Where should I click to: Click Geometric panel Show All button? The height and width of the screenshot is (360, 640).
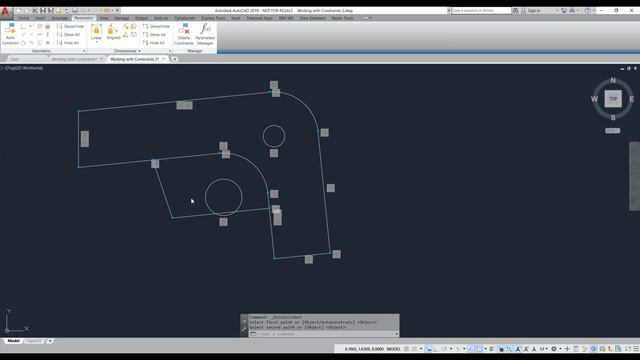click(69, 35)
